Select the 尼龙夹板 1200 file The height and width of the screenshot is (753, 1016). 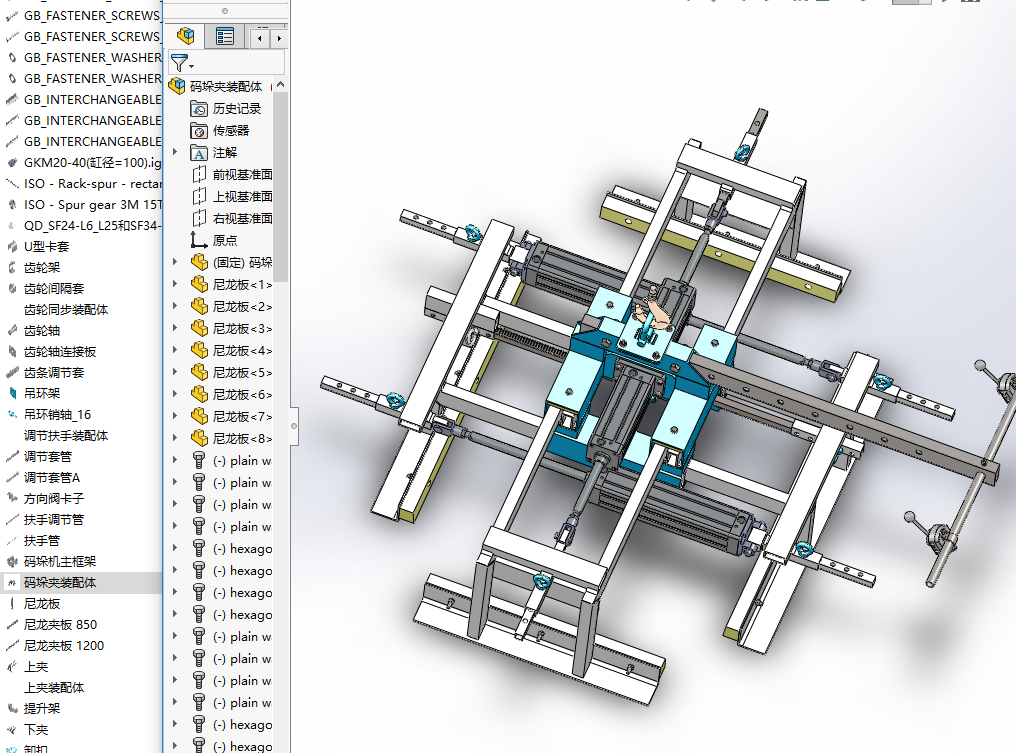(x=64, y=645)
